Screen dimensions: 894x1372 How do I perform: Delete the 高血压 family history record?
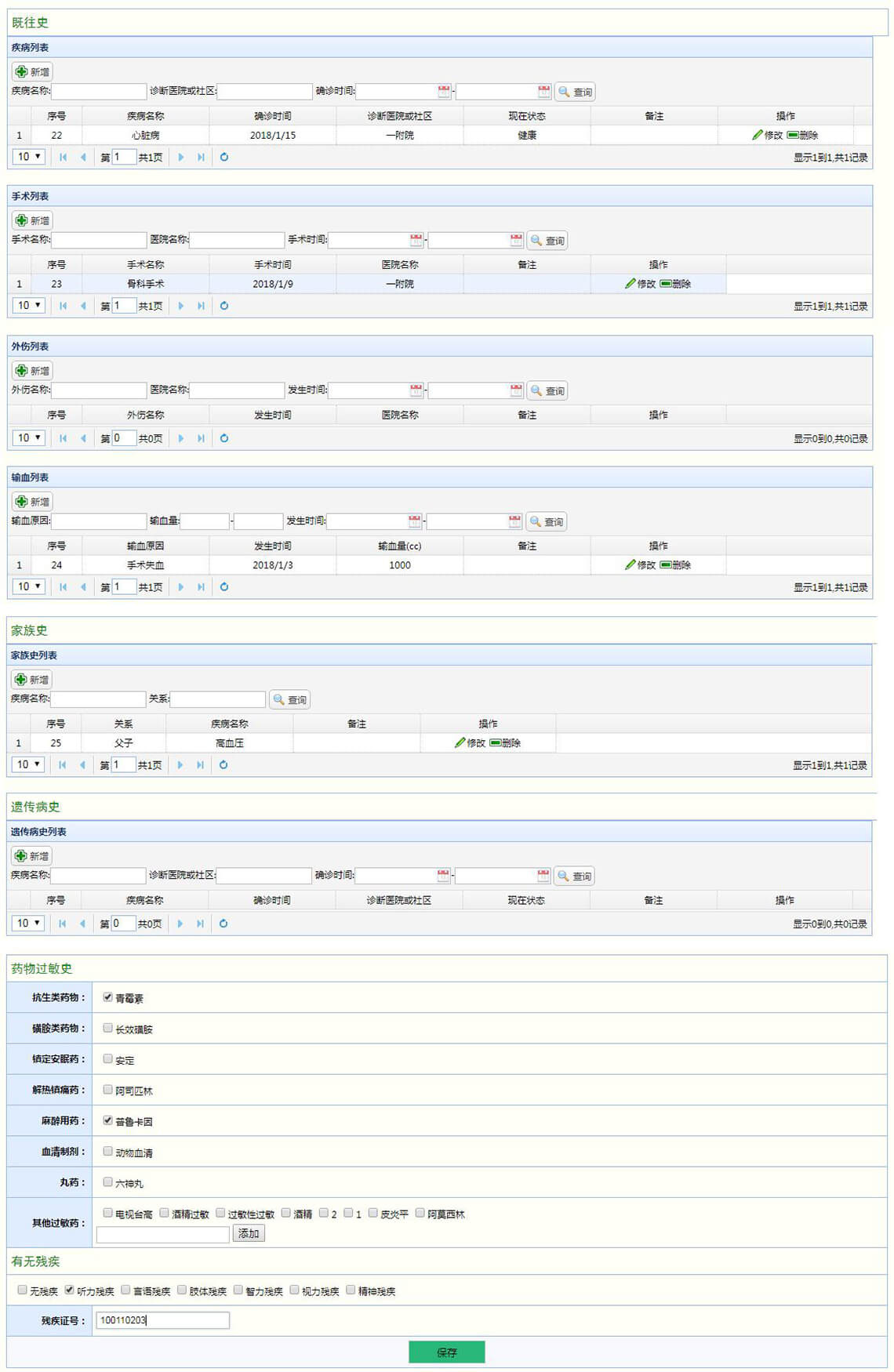(x=505, y=743)
